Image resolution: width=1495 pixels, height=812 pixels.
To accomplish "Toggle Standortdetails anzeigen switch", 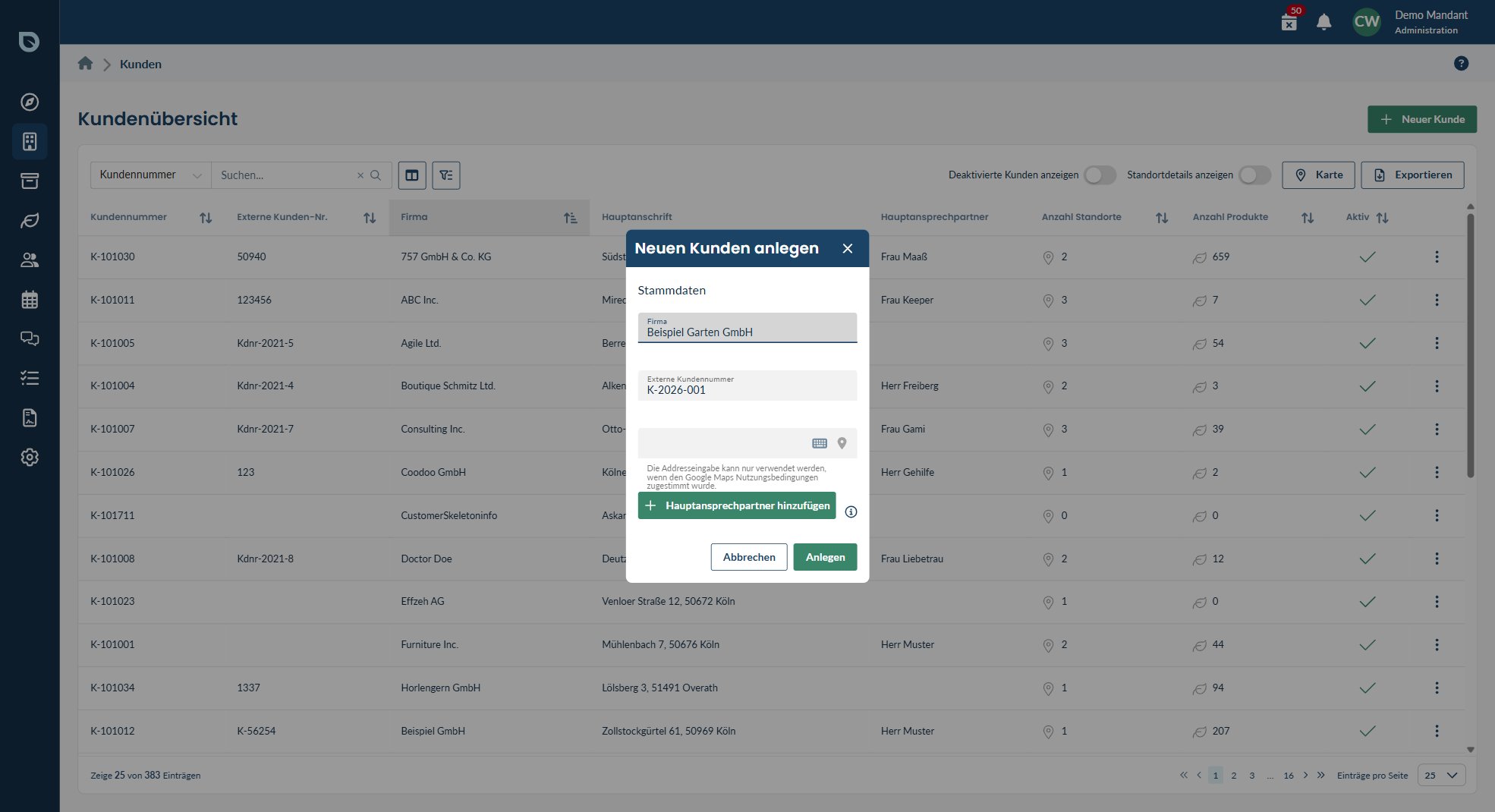I will pos(1254,175).
